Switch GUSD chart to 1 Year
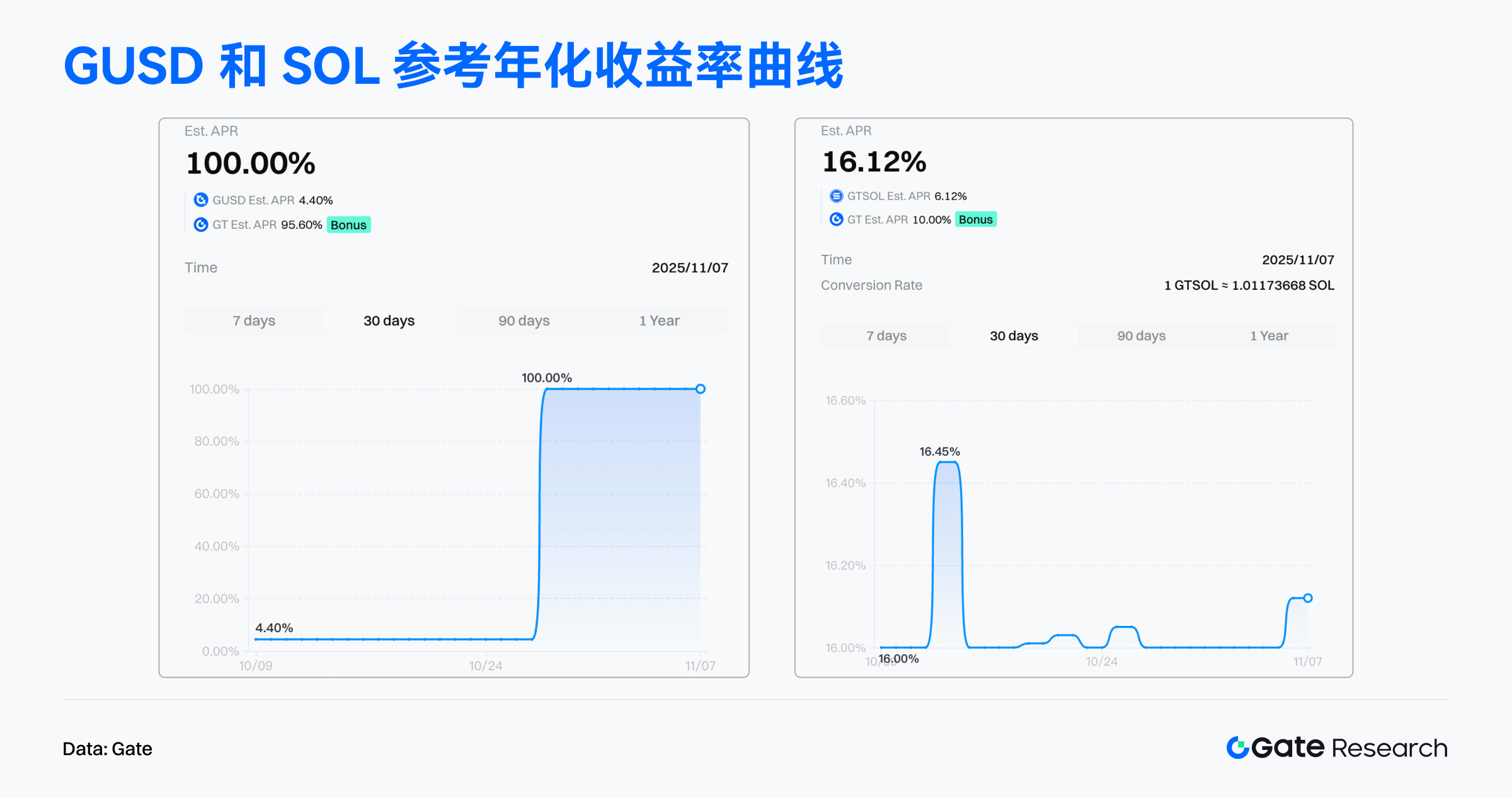1512x798 pixels. coord(659,320)
